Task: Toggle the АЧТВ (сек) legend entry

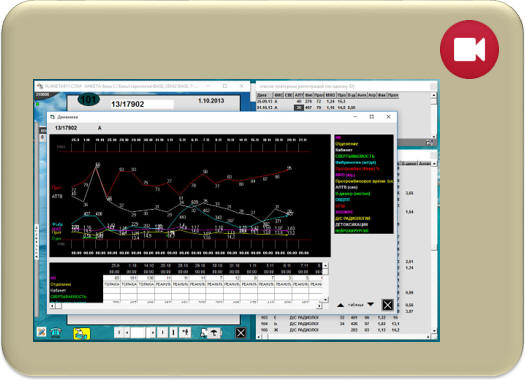Action: point(346,187)
